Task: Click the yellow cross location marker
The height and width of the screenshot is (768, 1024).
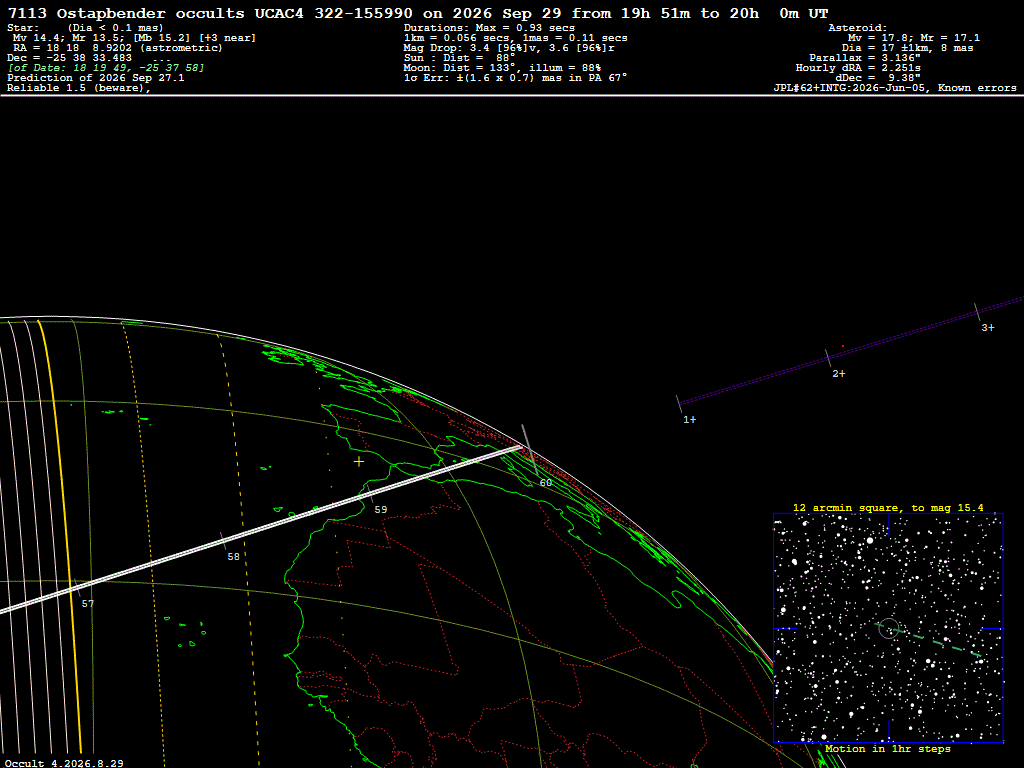Action: 359,462
